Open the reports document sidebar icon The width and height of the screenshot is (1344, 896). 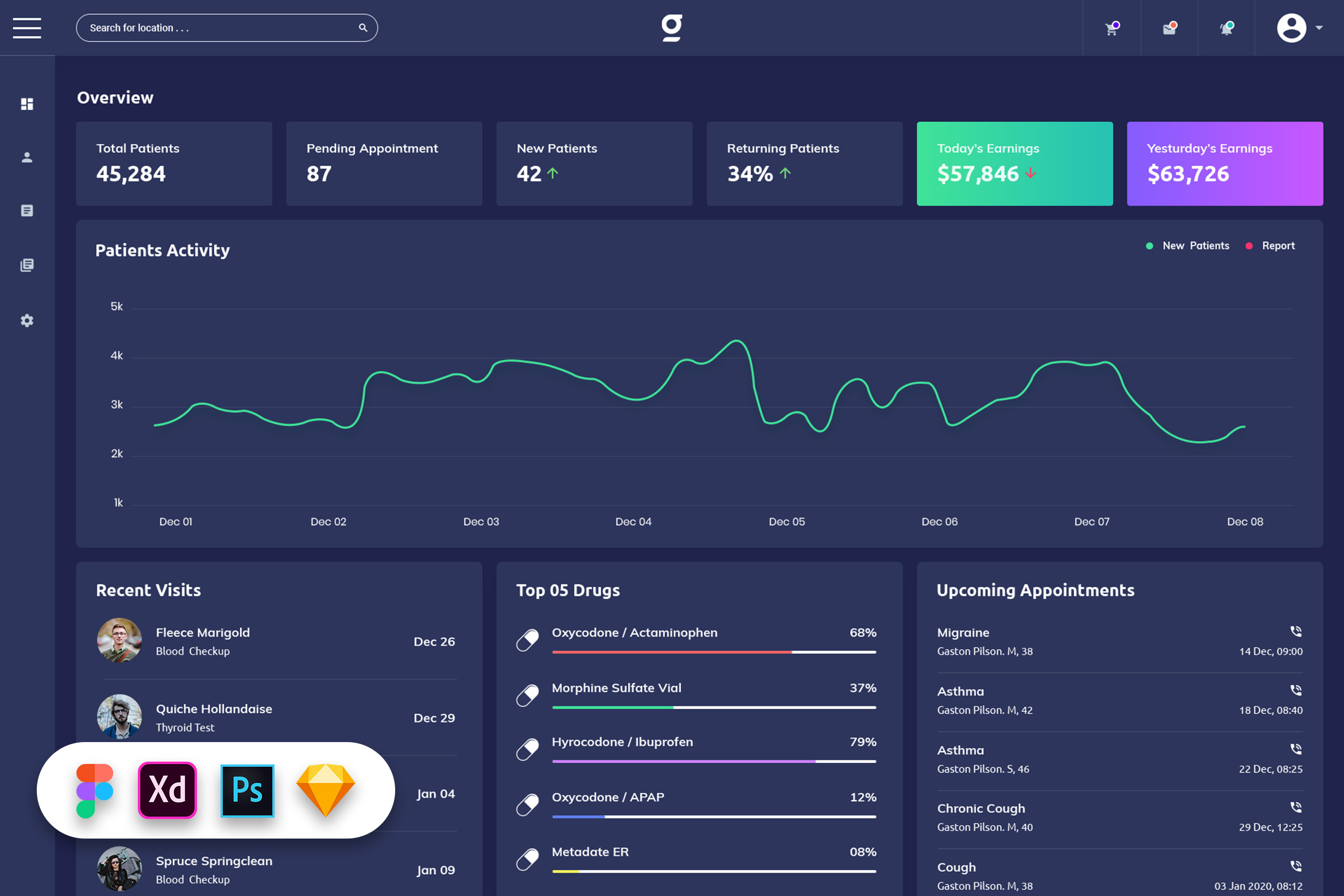pyautogui.click(x=27, y=211)
